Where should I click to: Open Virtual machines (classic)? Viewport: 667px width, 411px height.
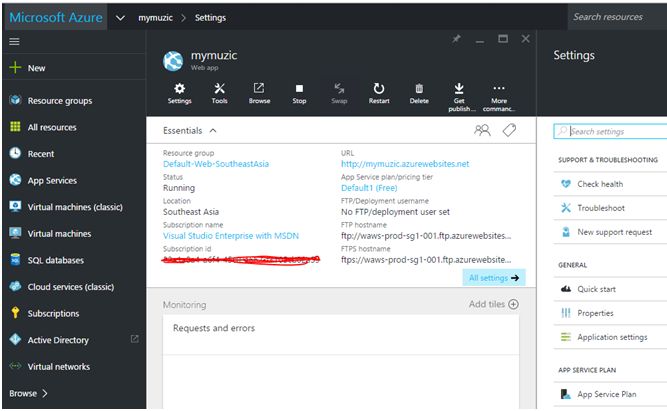pyautogui.click(x=75, y=207)
